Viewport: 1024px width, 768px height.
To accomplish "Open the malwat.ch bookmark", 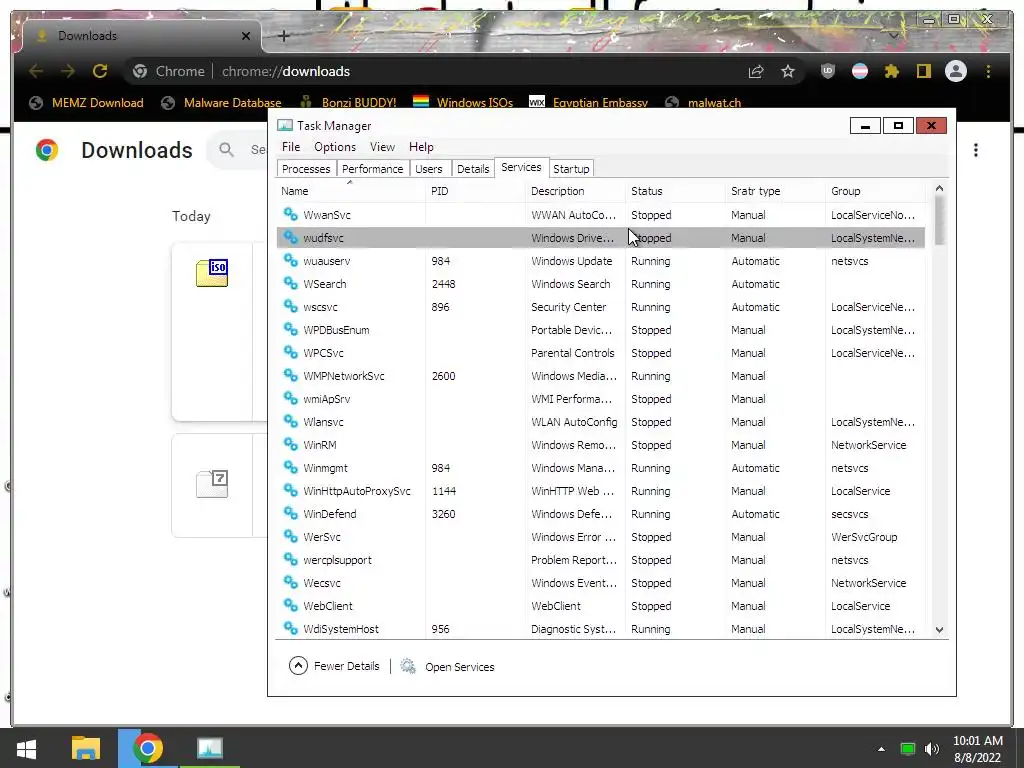I will [703, 103].
